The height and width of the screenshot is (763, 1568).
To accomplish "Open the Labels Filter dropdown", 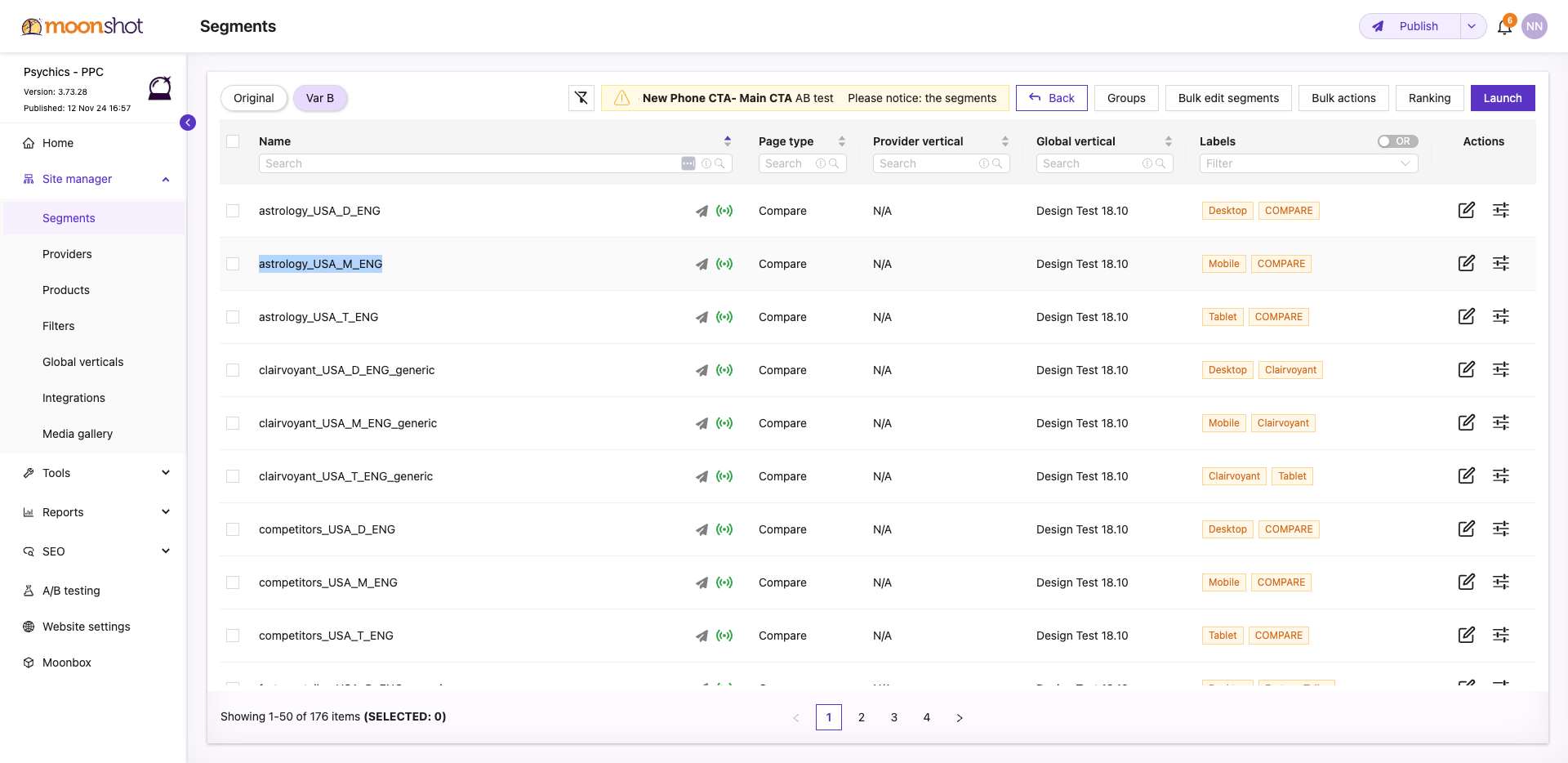I will pos(1308,163).
